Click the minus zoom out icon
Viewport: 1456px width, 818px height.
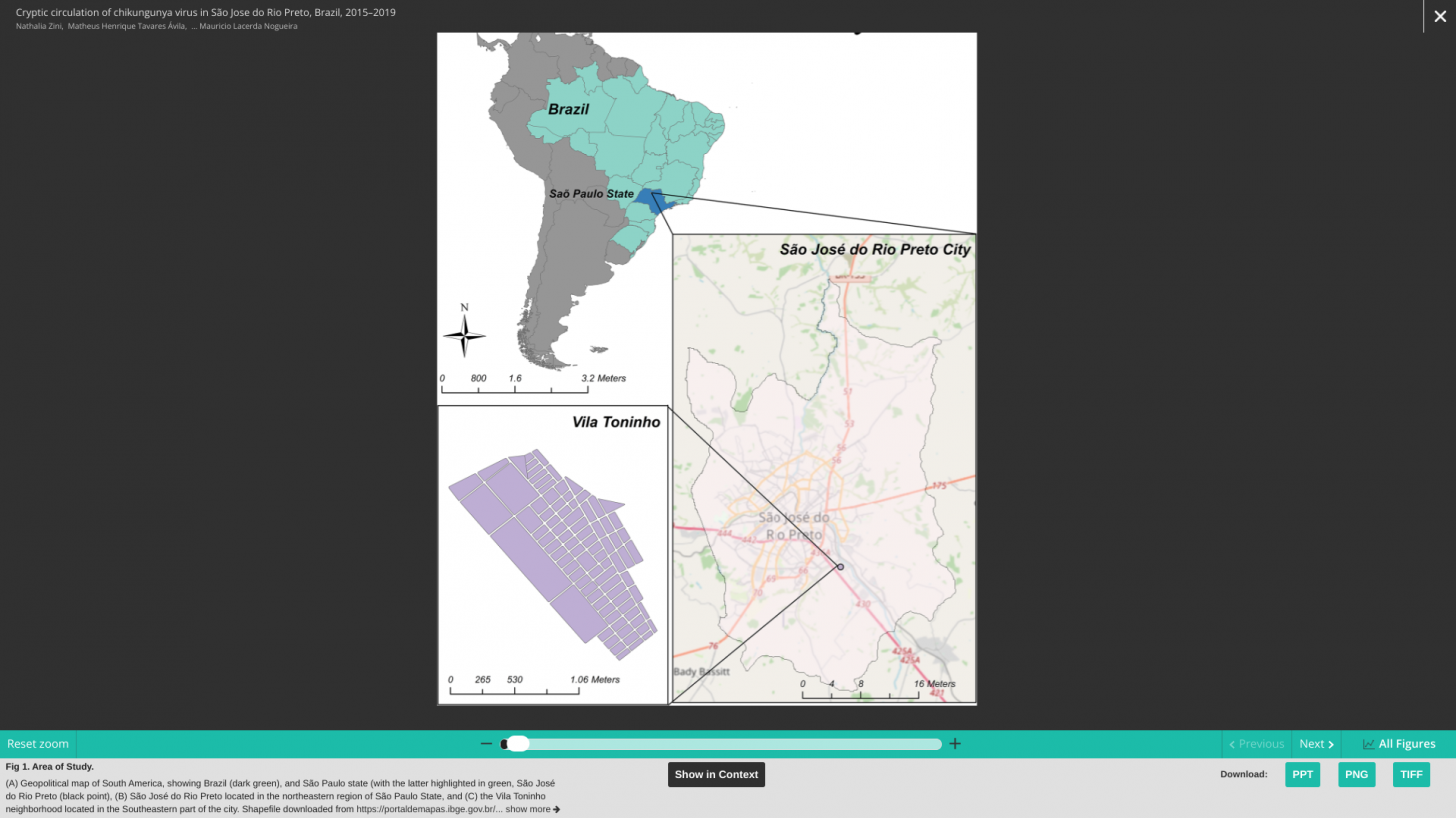point(486,744)
